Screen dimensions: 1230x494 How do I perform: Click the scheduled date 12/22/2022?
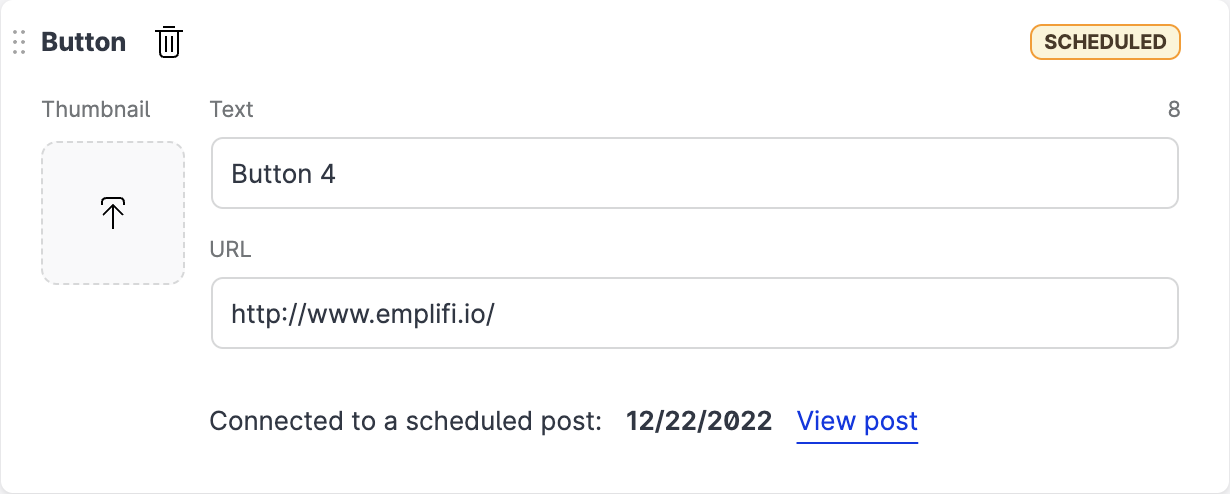pyautogui.click(x=699, y=421)
